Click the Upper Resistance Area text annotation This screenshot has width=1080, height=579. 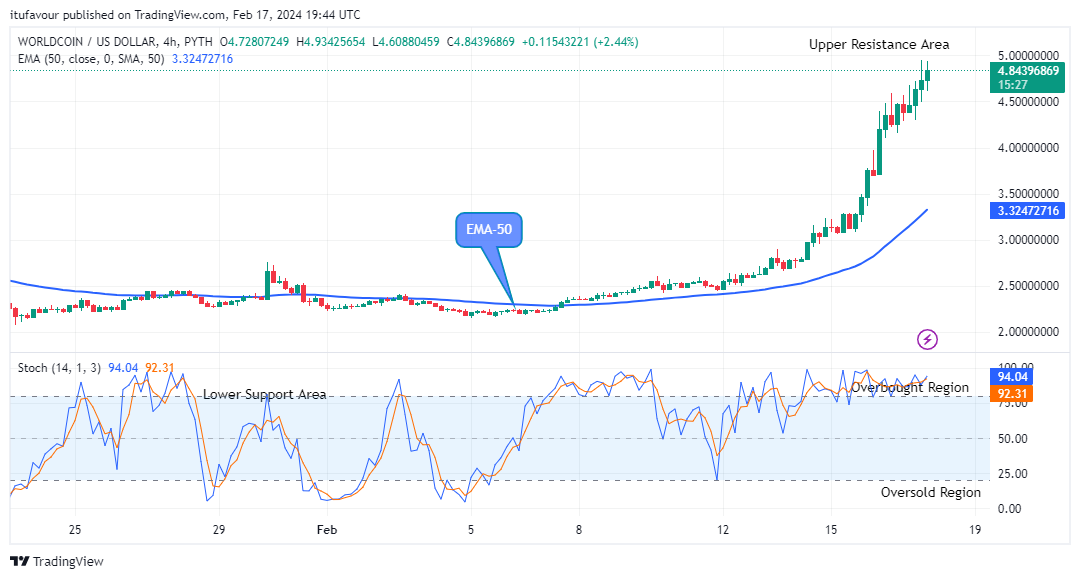point(879,45)
